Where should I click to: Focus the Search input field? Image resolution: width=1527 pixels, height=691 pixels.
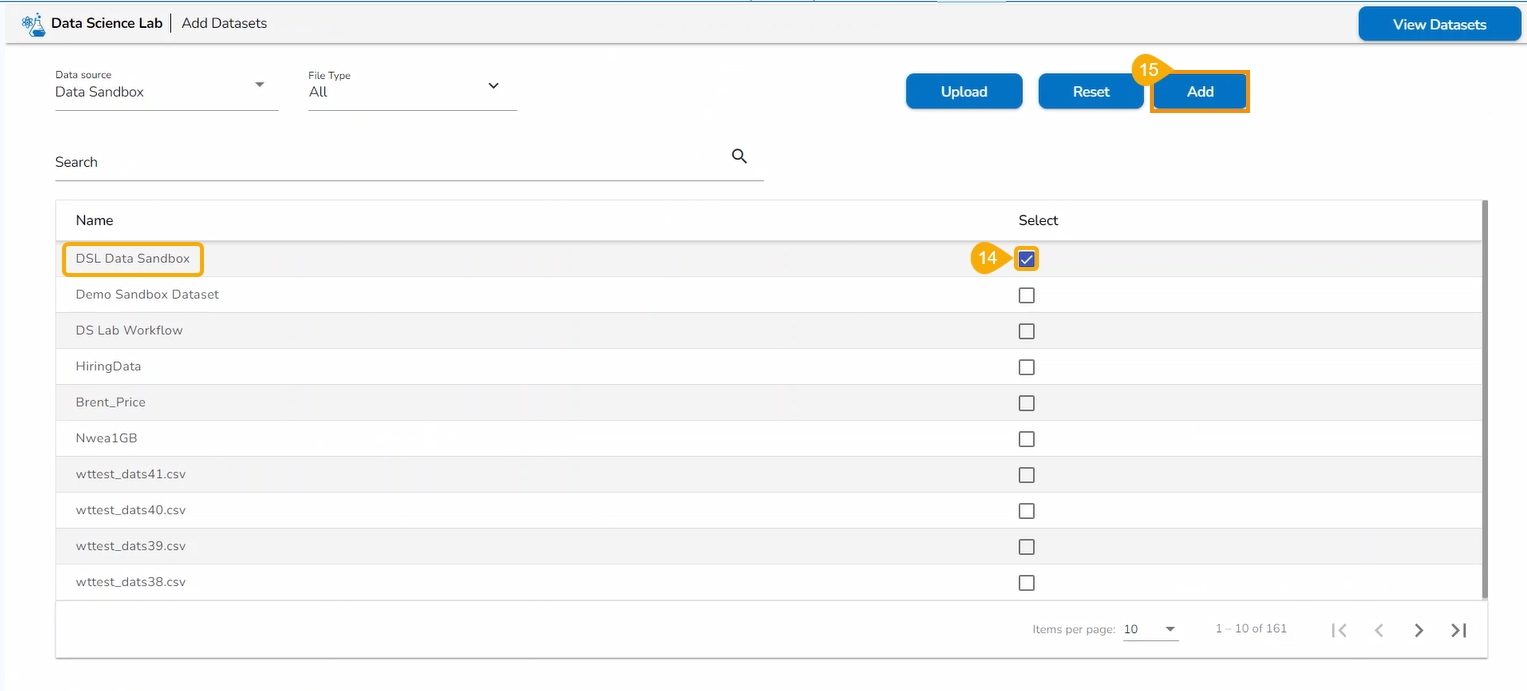tap(390, 162)
